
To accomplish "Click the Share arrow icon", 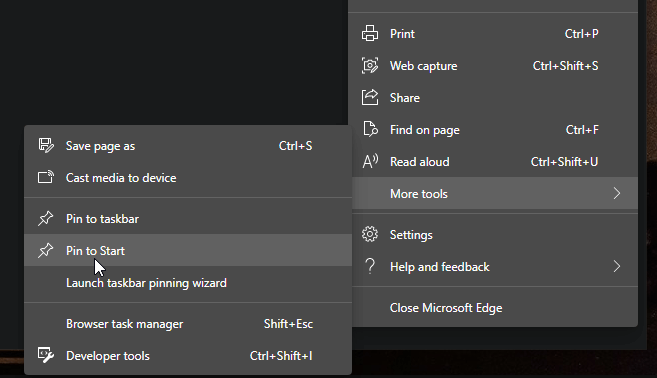I will [x=370, y=98].
